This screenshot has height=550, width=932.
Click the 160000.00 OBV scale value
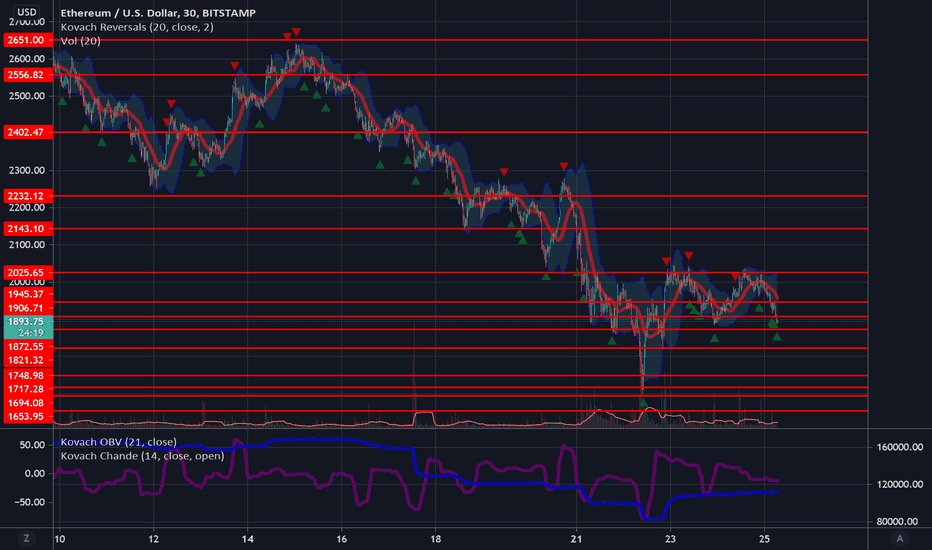coord(900,447)
